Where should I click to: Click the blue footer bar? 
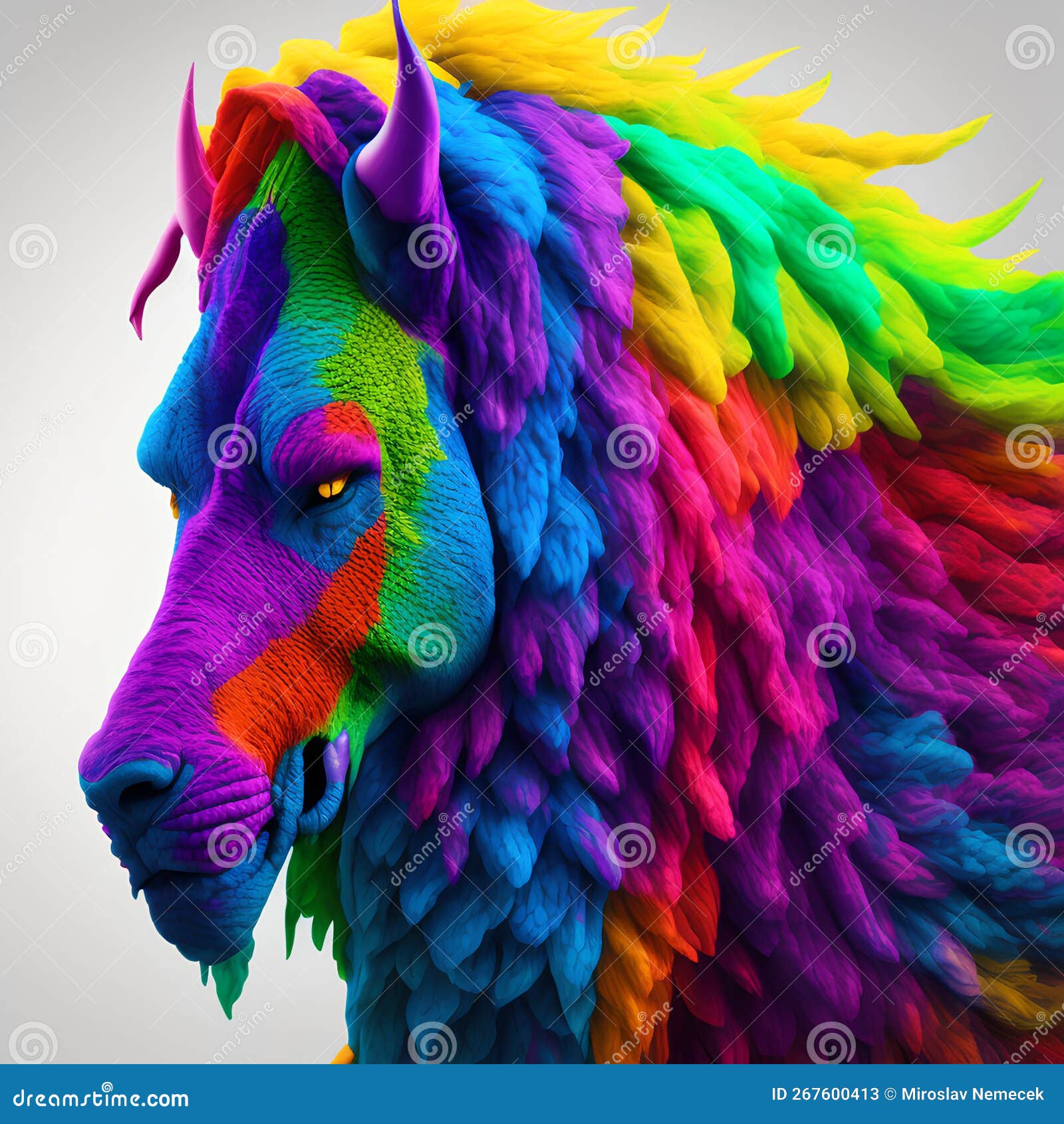point(532,1094)
